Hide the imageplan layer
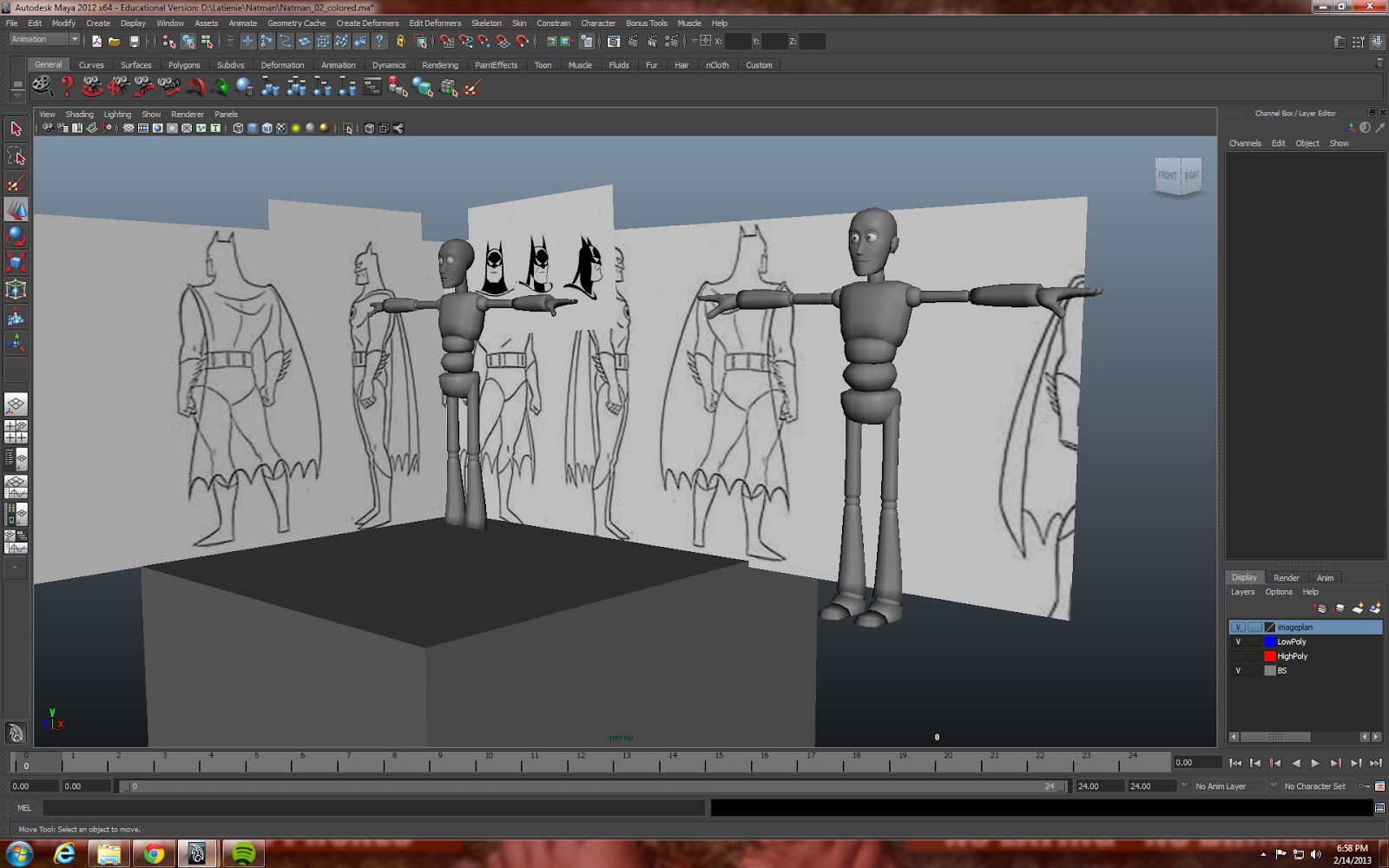The image size is (1389, 868). click(1238, 626)
